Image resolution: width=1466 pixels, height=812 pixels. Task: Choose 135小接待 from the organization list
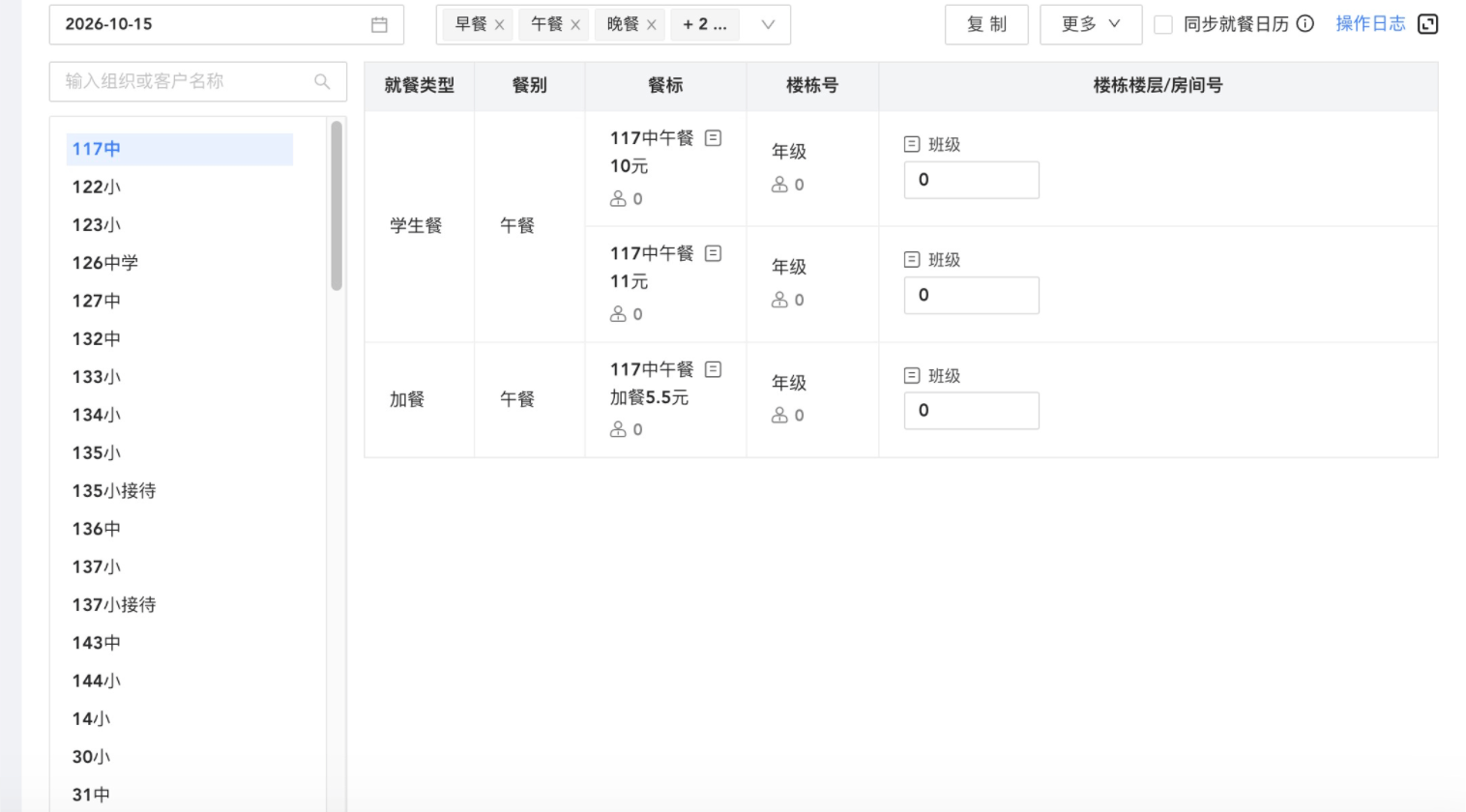(x=114, y=491)
